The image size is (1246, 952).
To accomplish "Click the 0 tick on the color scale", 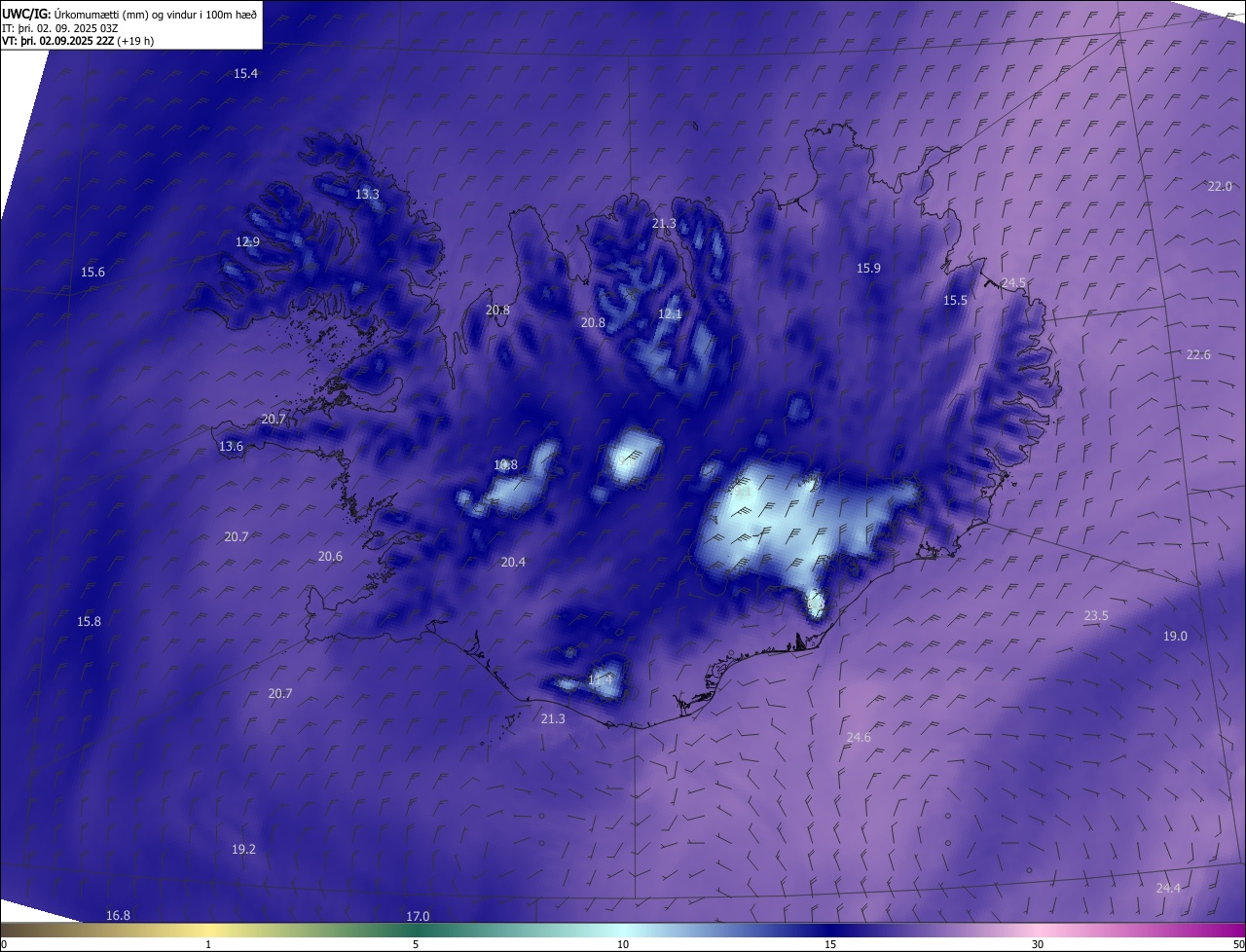I will pyautogui.click(x=3, y=945).
